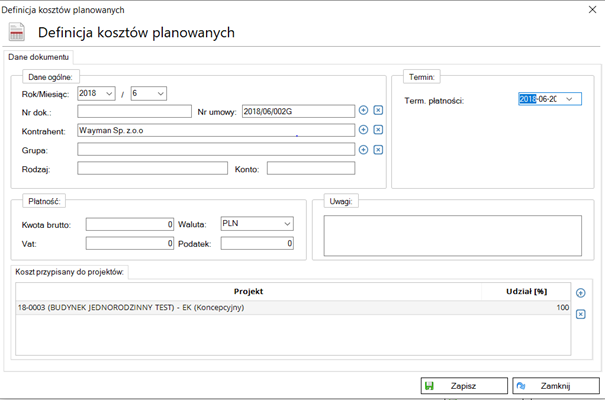This screenshot has height=400, width=605.
Task: Remove project with the X icon beside table
Action: coord(580,314)
